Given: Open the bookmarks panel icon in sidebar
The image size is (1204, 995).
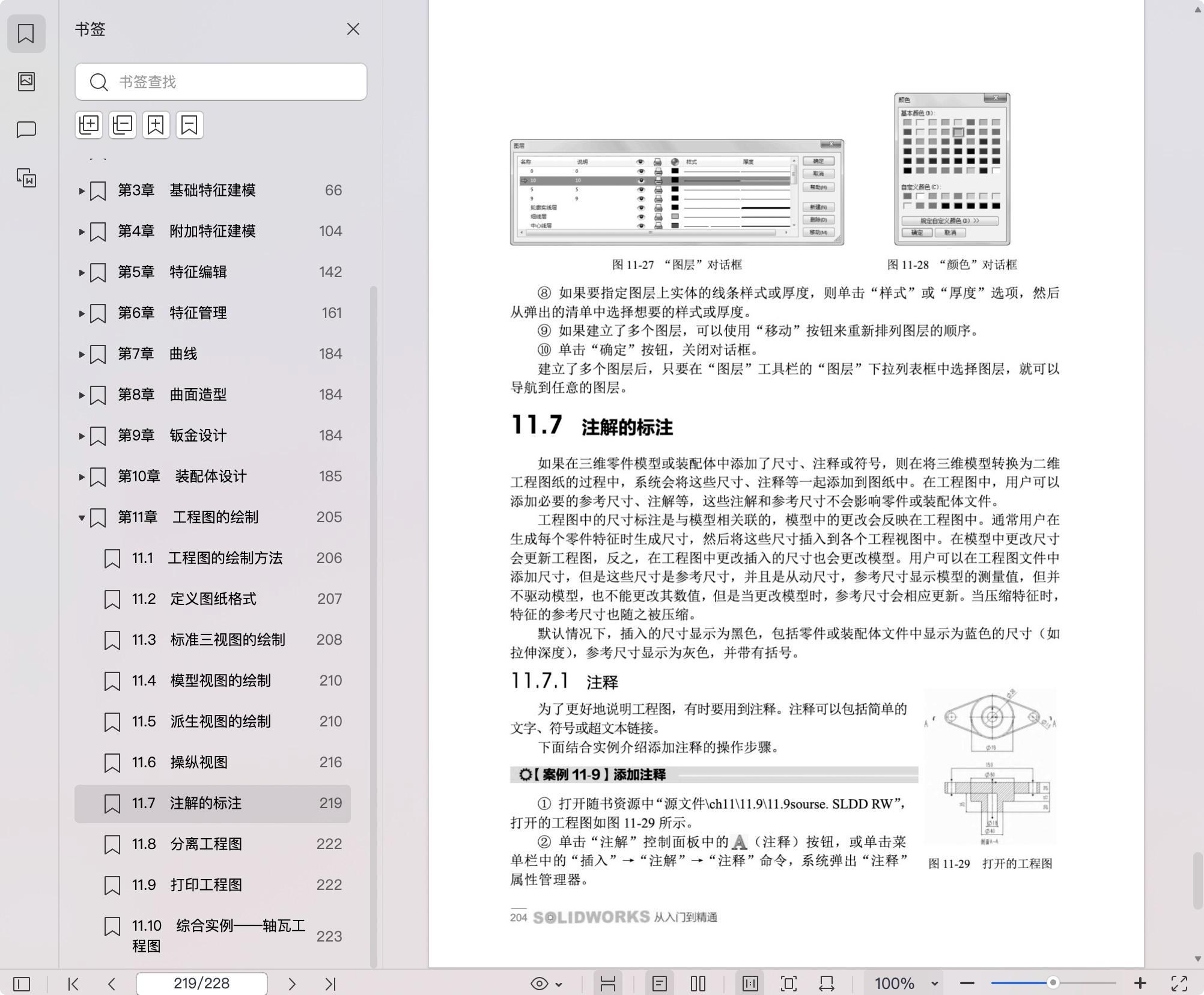Looking at the screenshot, I should [26, 34].
